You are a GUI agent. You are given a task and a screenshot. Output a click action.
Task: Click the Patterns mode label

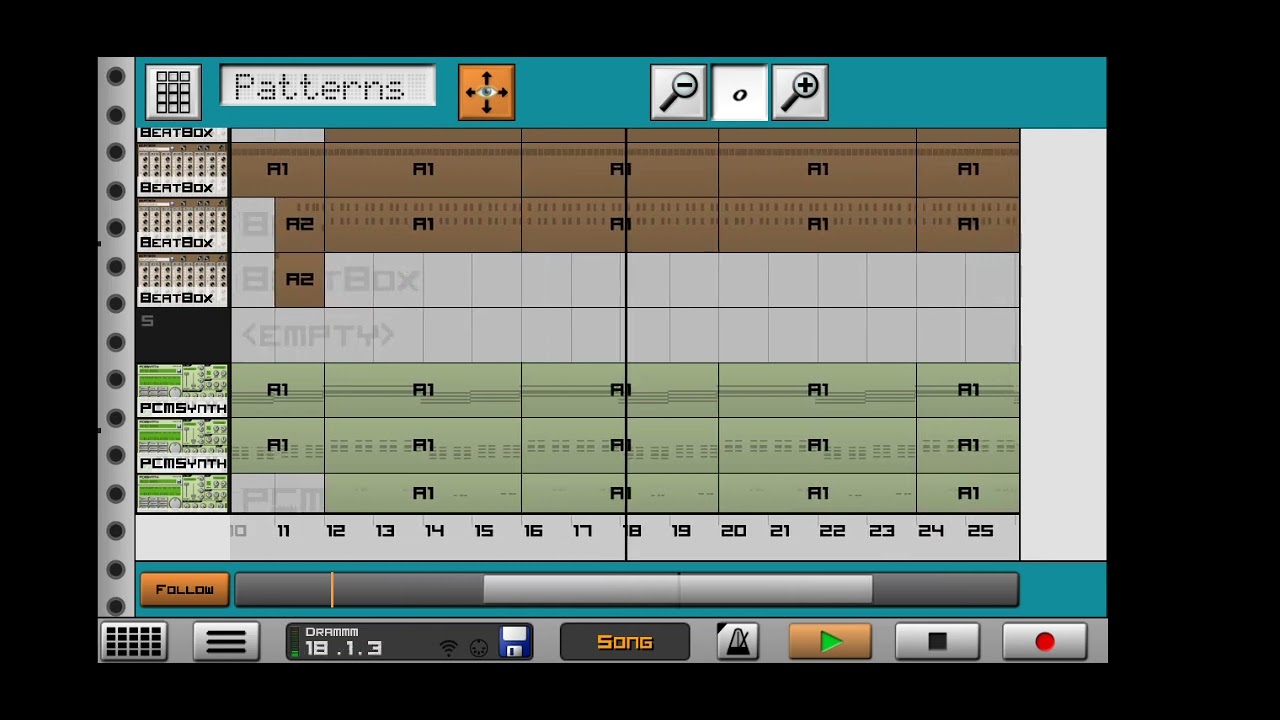[327, 87]
